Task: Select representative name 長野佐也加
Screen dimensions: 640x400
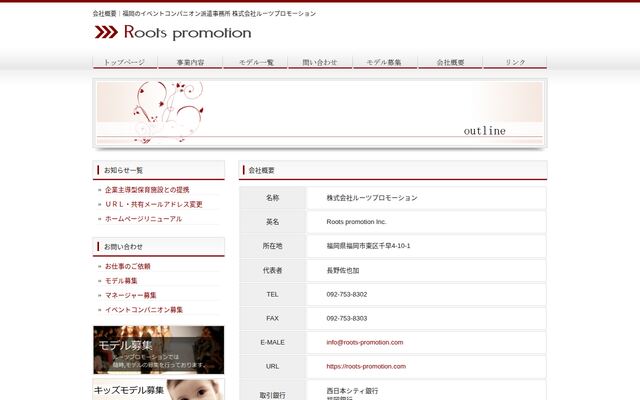Action: (x=343, y=270)
